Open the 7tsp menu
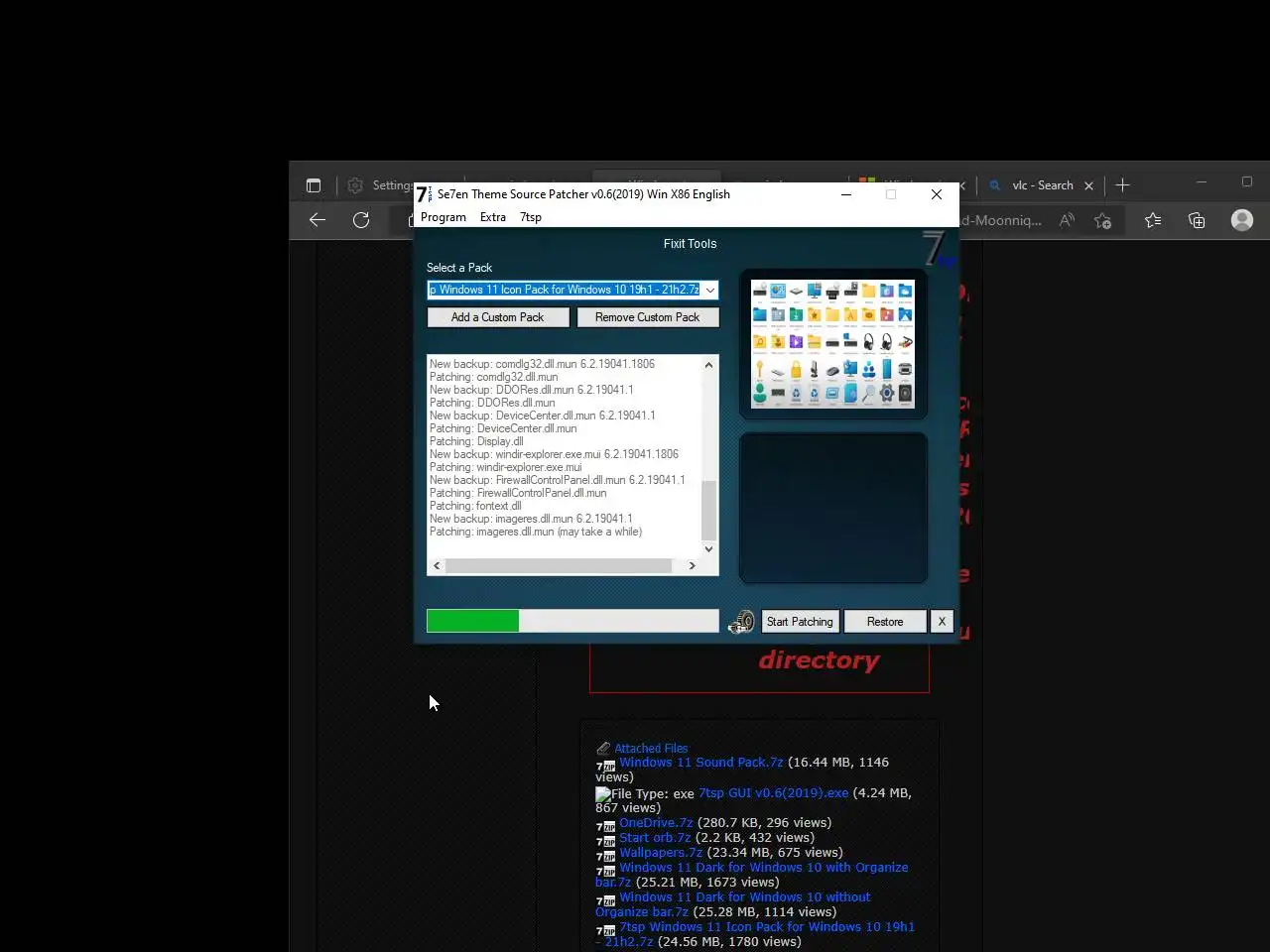The image size is (1270, 952). coord(531,217)
